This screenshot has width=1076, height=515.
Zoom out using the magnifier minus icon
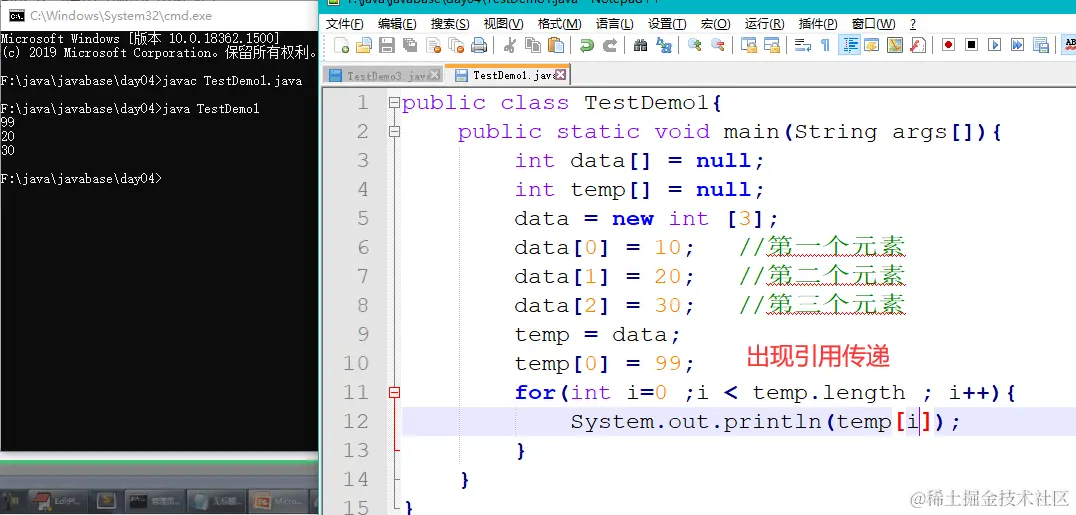718,45
